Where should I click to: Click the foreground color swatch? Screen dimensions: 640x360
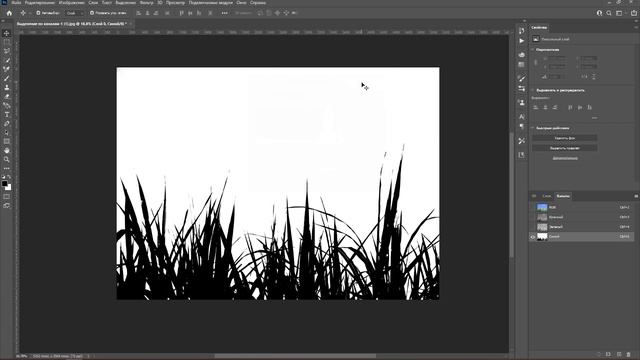point(4,184)
